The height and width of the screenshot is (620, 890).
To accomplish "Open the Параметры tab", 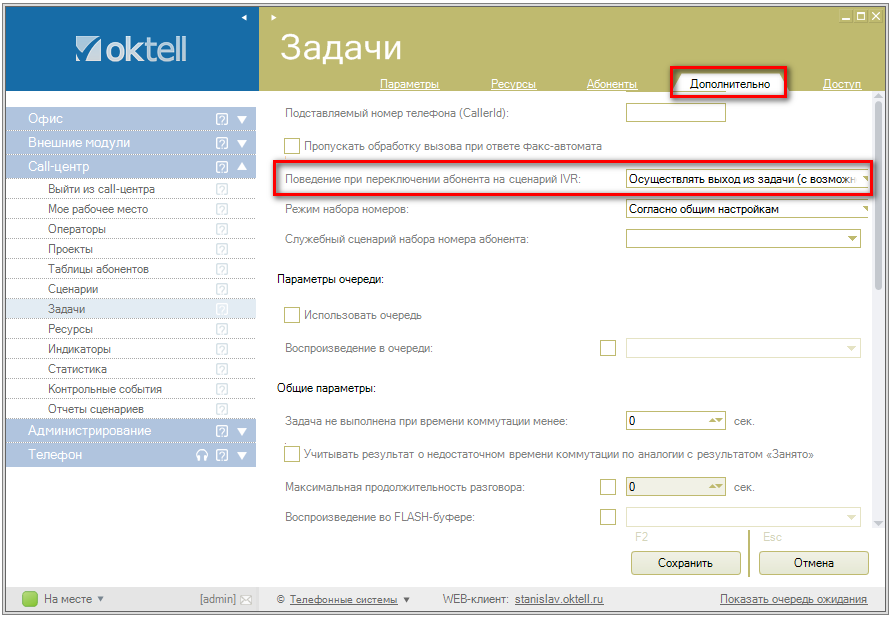I will coord(409,84).
